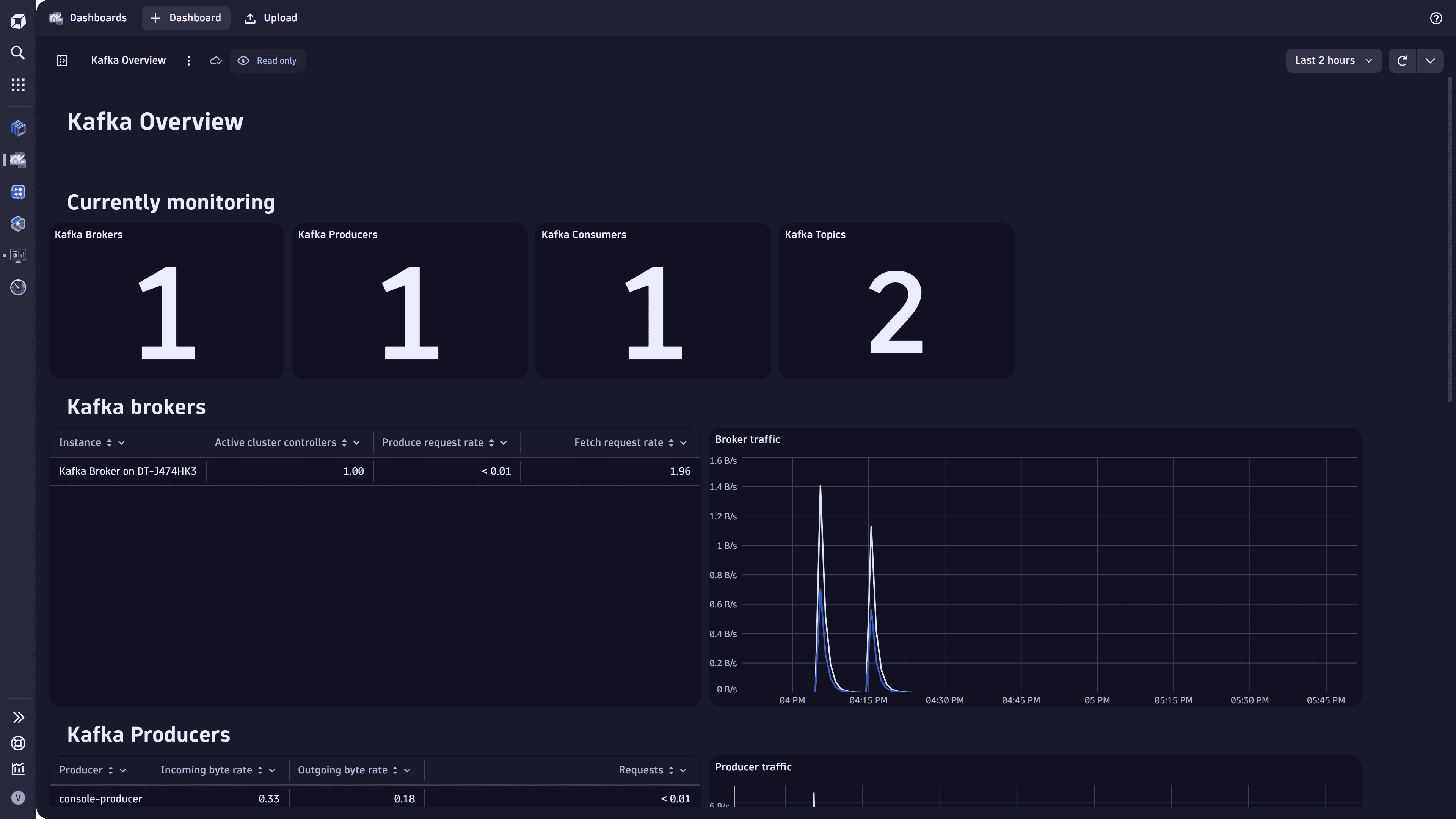Sort by Produce request rate
This screenshot has height=819, width=1456.
[491, 442]
